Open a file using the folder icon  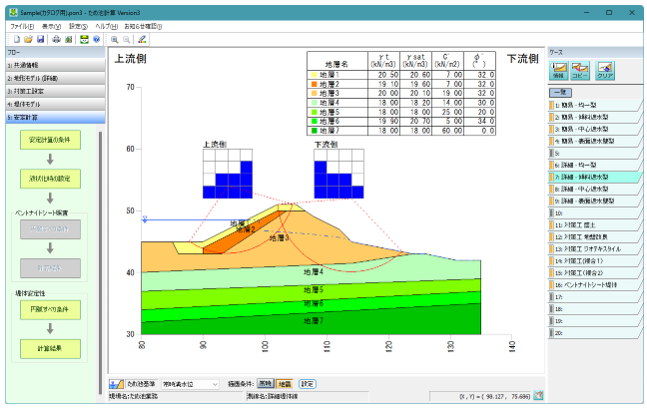[28, 40]
